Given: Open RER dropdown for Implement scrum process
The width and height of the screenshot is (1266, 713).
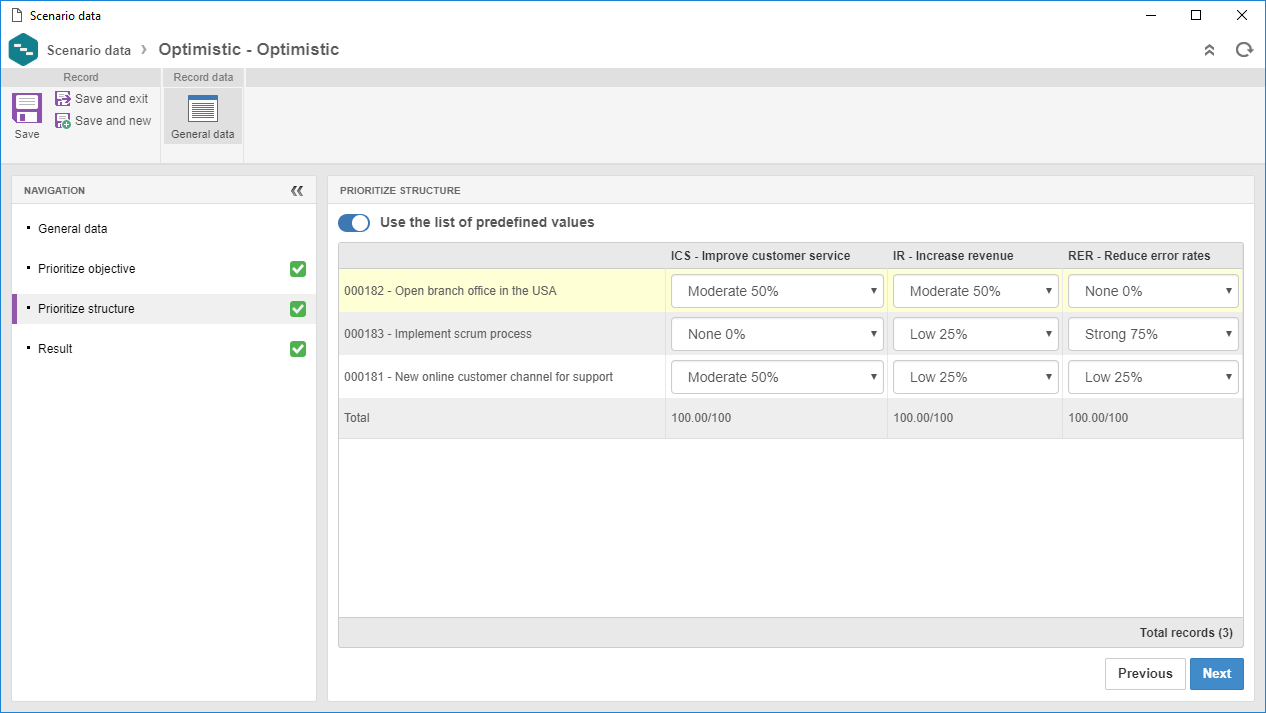Looking at the screenshot, I should pos(1153,334).
